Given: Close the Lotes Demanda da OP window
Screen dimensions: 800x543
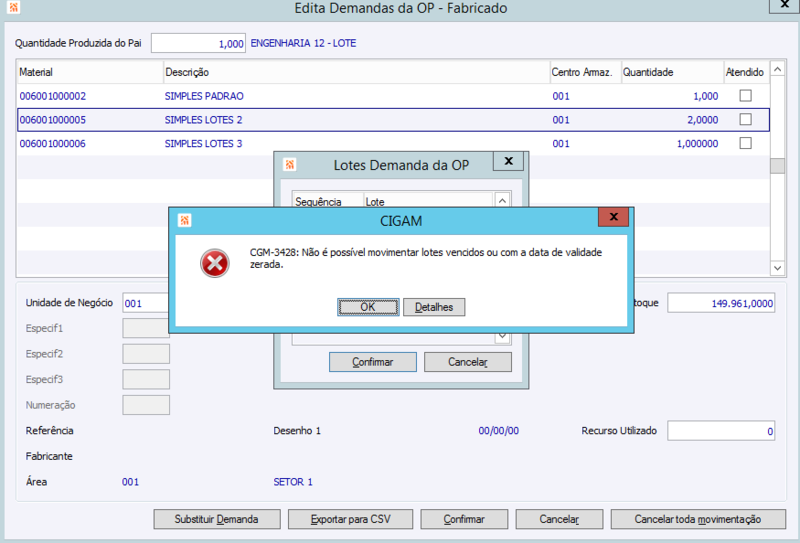Looking at the screenshot, I should click(x=508, y=161).
